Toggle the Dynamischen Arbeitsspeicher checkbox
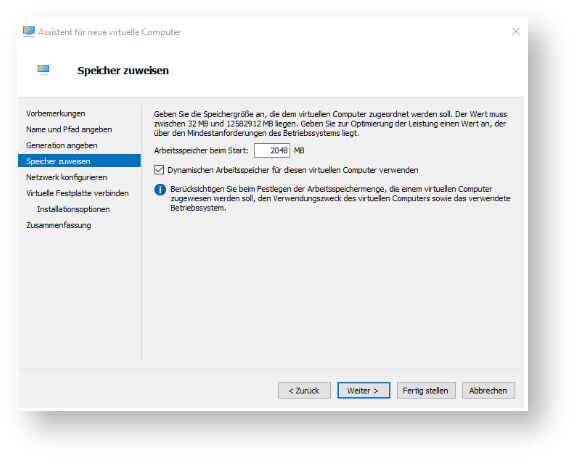 pos(159,170)
